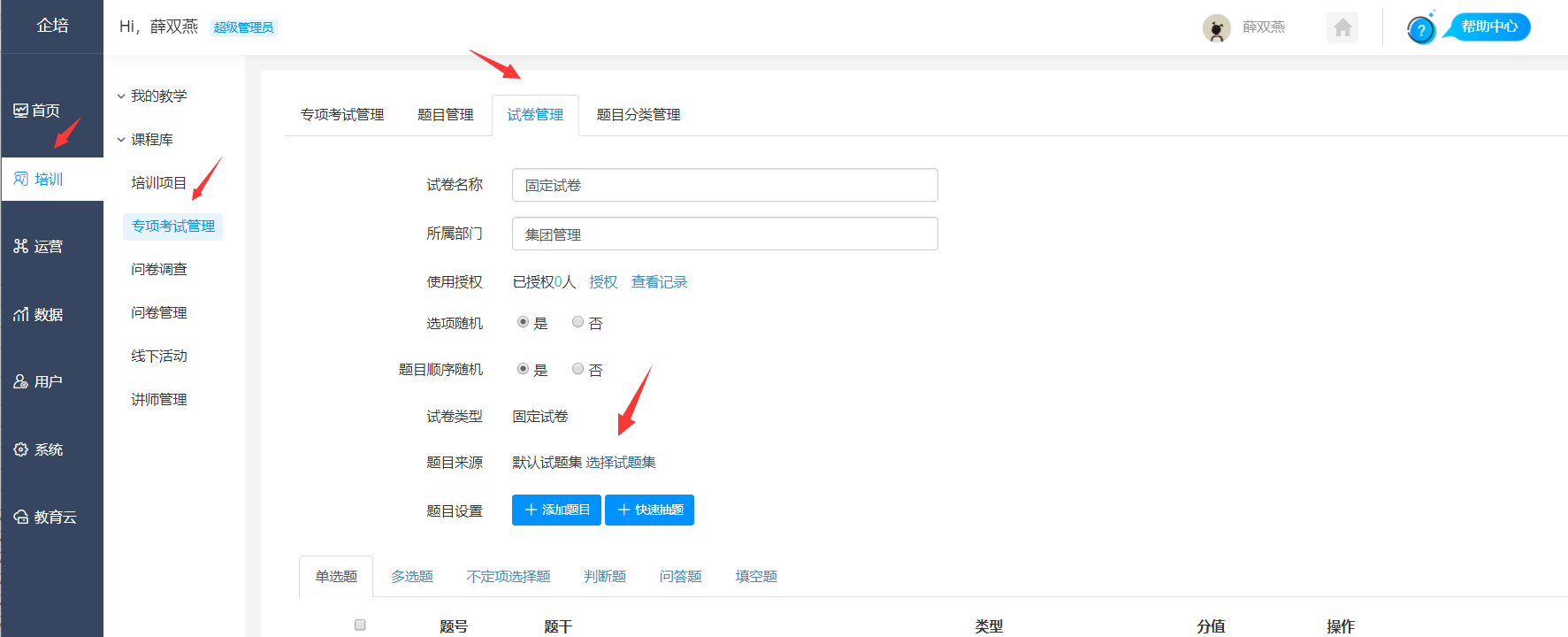This screenshot has width=1568, height=637.
Task: Select 是 for 题目顺序随机
Action: pos(523,369)
